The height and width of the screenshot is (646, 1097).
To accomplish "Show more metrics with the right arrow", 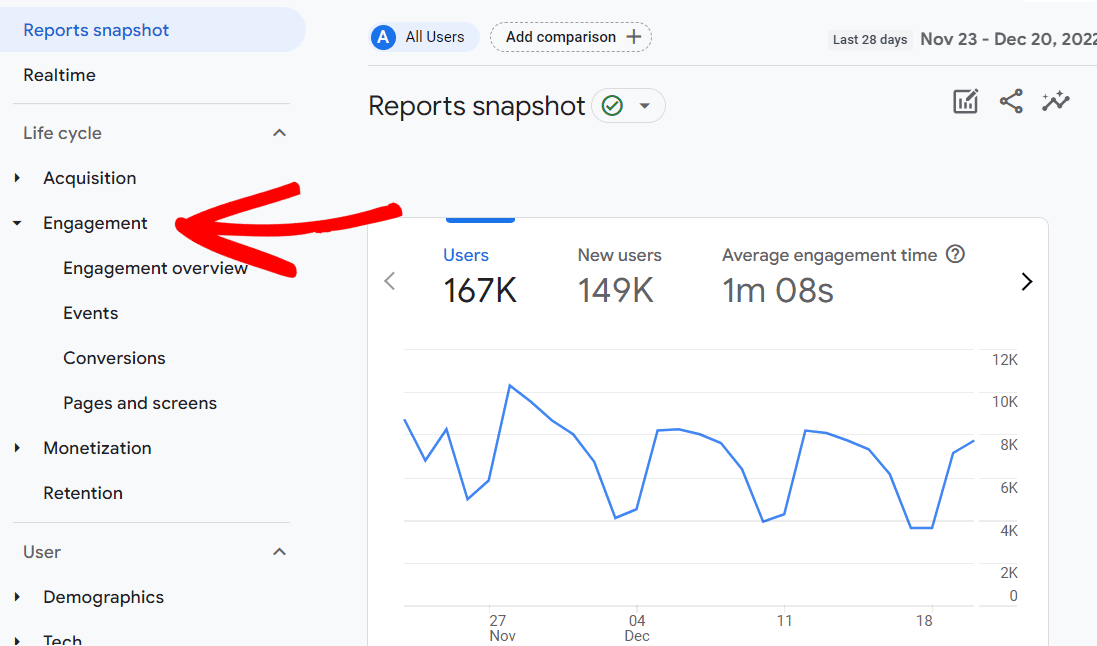I will (x=1027, y=281).
